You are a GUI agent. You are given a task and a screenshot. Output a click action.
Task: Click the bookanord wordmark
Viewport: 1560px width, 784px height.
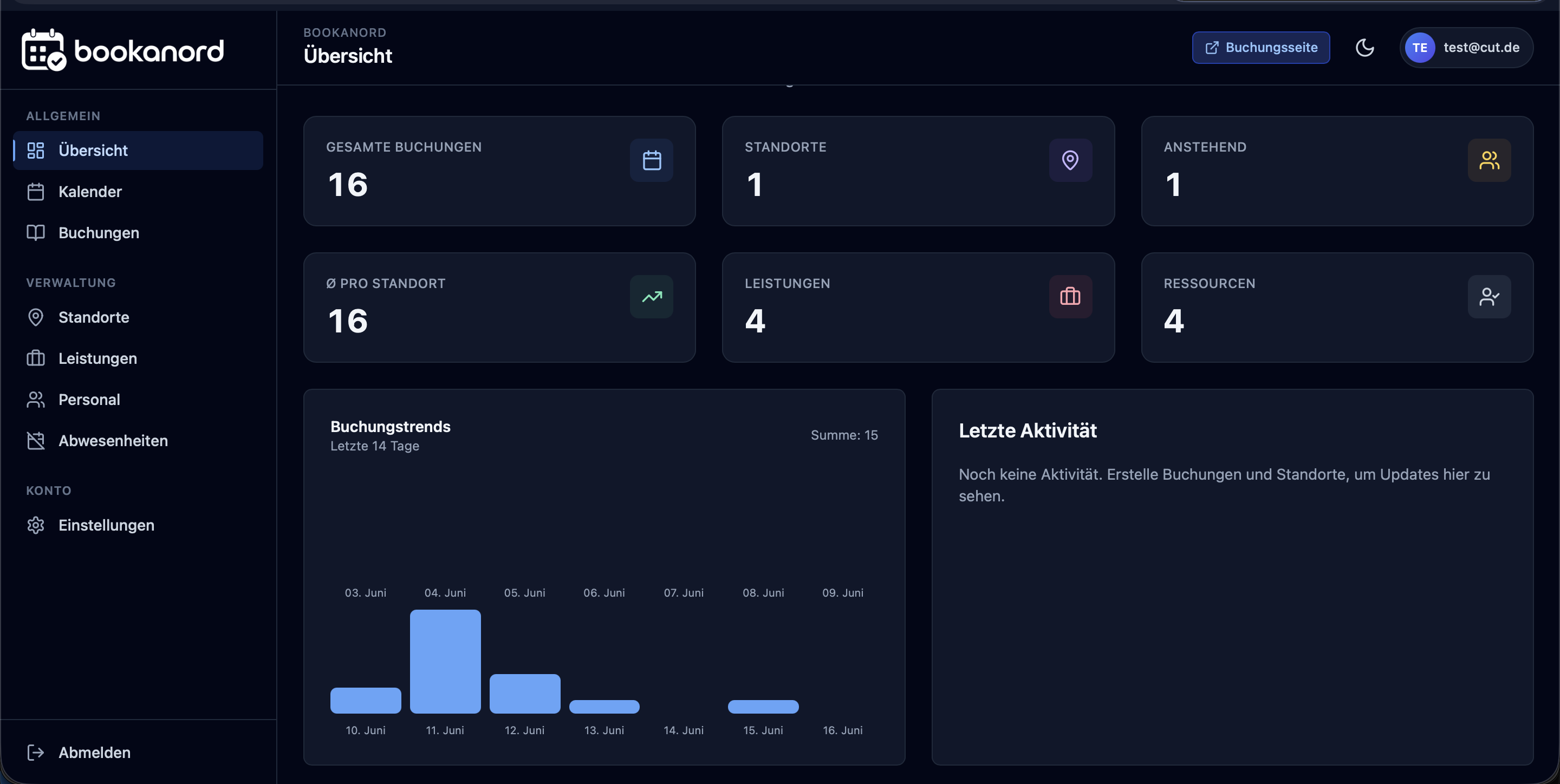(149, 51)
